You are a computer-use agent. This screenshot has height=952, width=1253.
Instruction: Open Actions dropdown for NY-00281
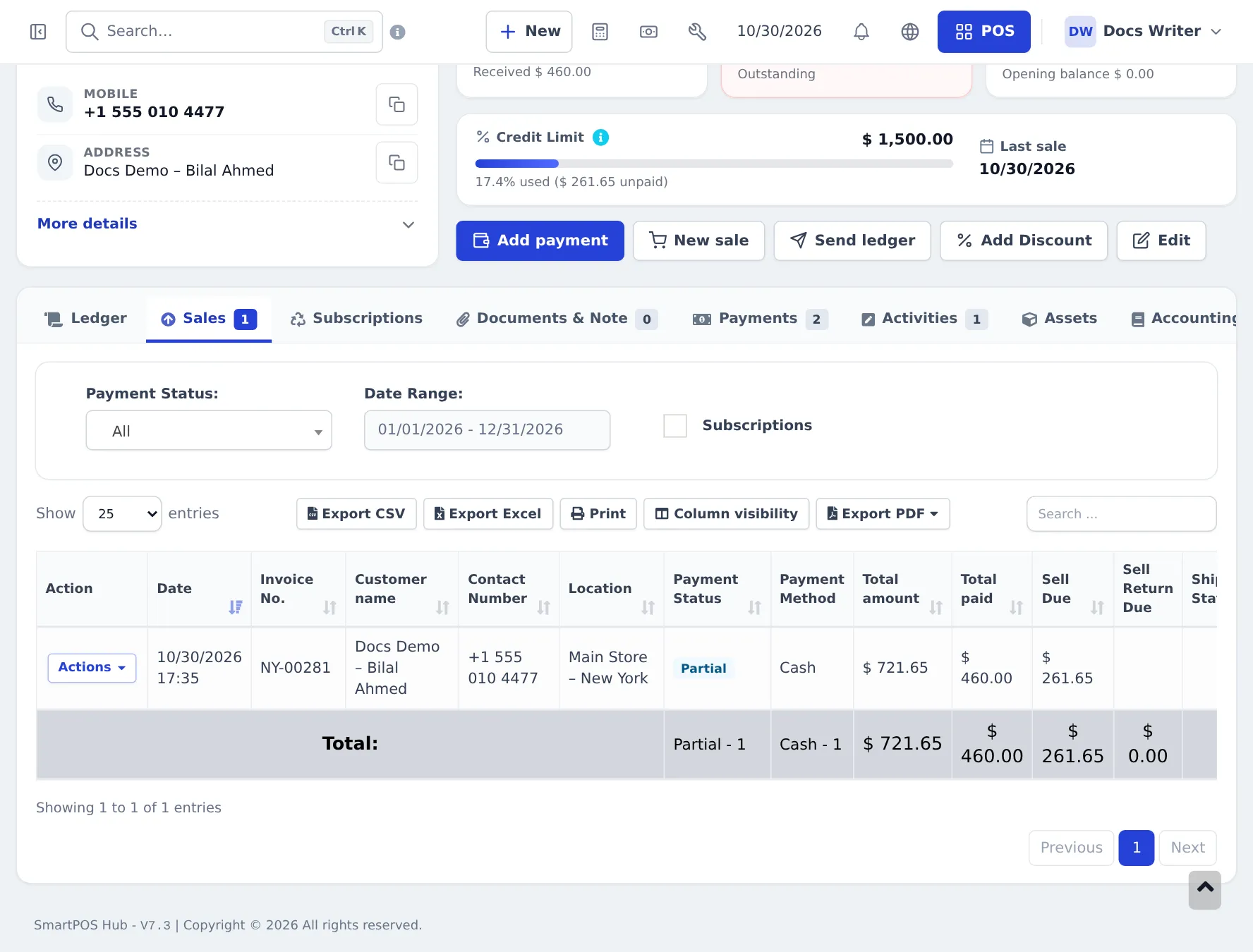(x=92, y=668)
